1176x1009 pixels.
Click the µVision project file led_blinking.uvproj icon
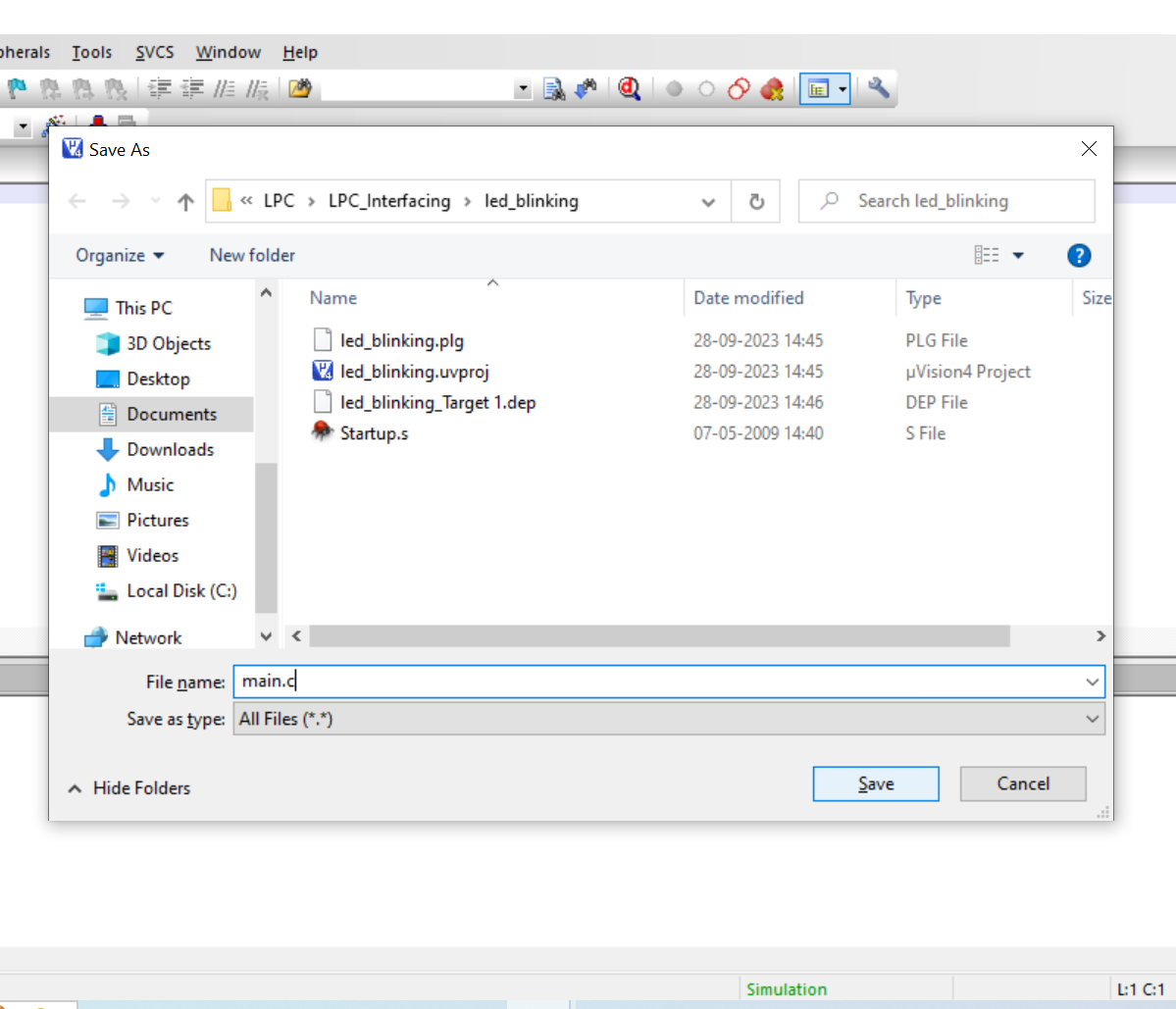(x=324, y=371)
